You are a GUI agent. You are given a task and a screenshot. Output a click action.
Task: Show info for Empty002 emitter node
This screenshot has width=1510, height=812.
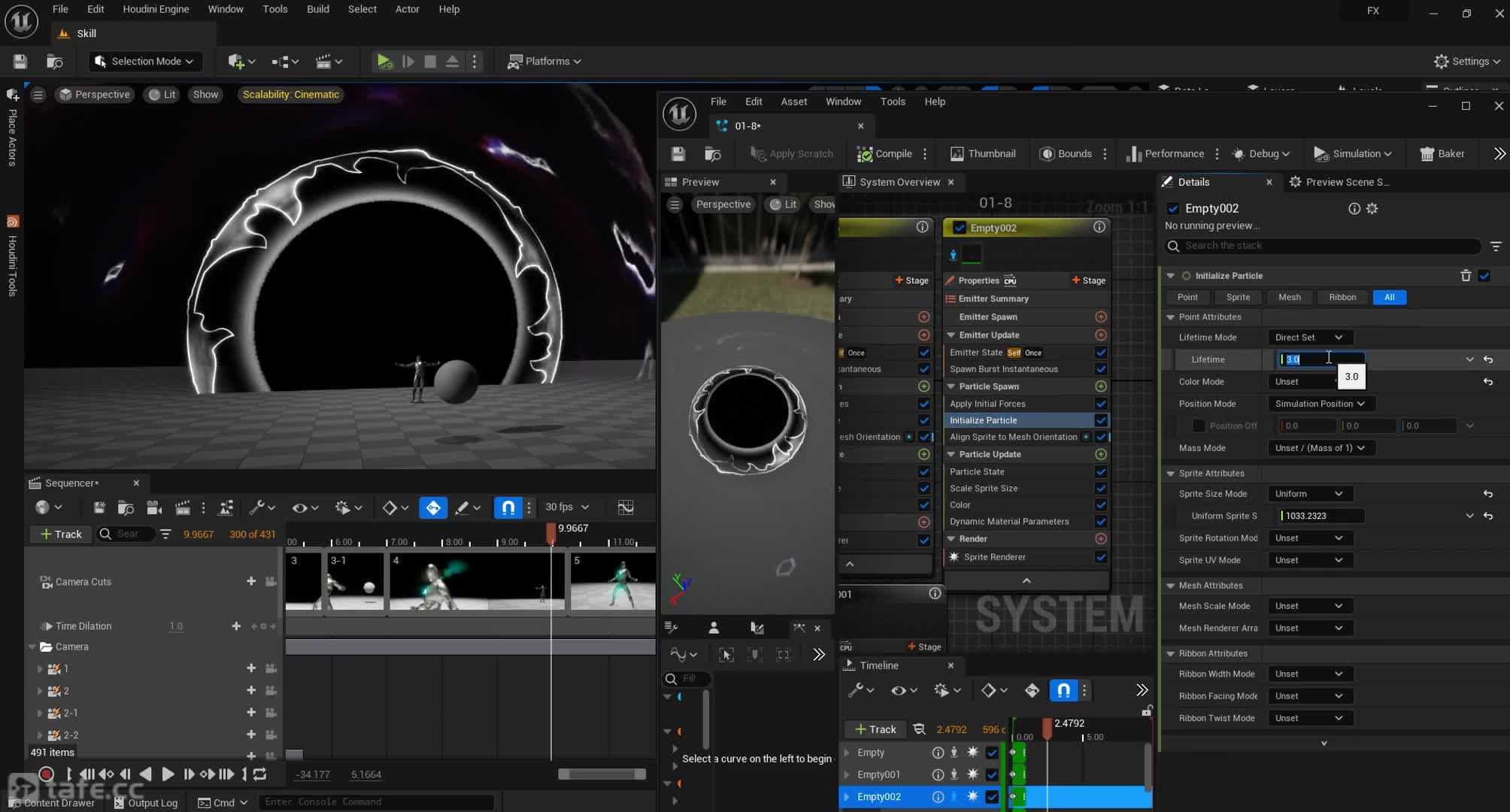coord(1099,227)
